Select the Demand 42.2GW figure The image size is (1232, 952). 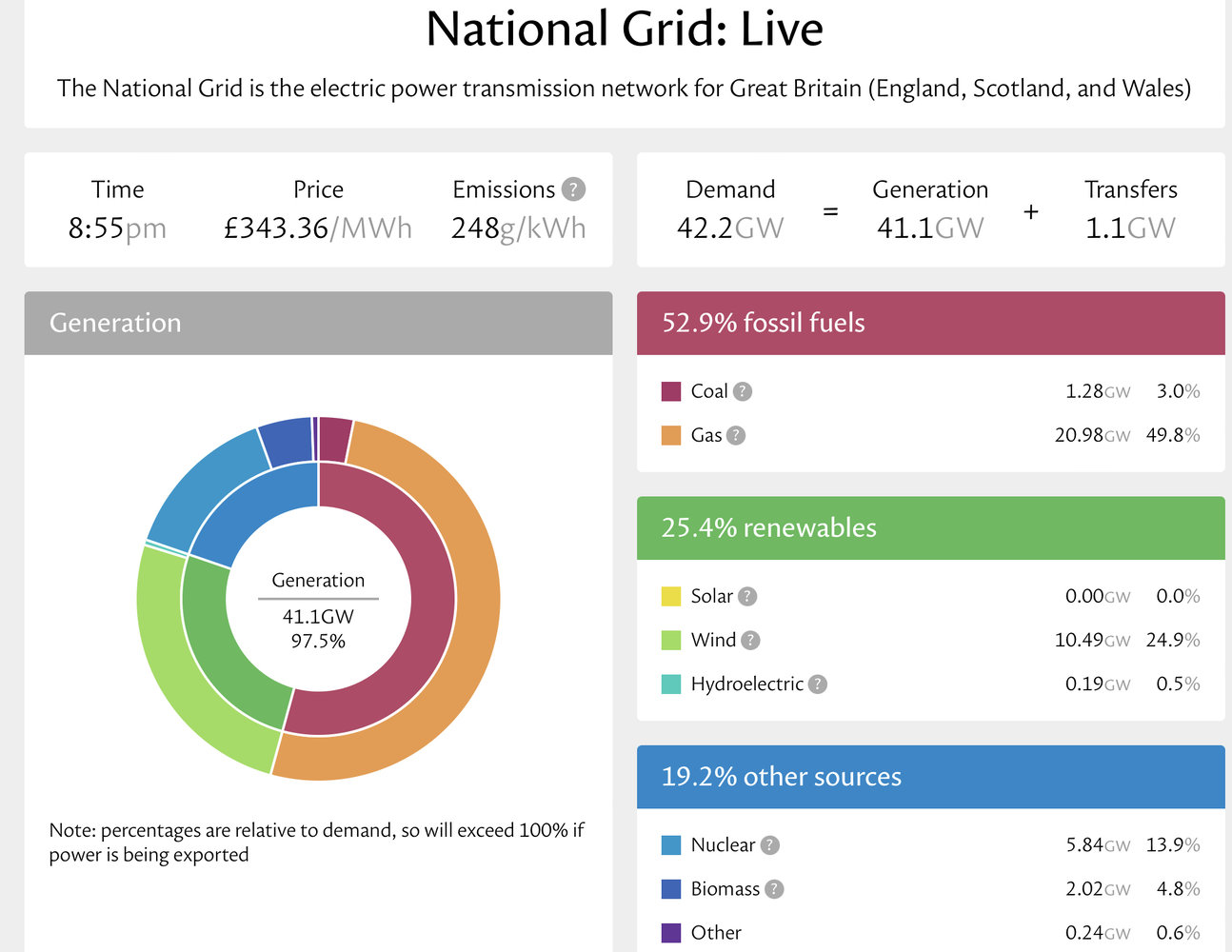(730, 228)
